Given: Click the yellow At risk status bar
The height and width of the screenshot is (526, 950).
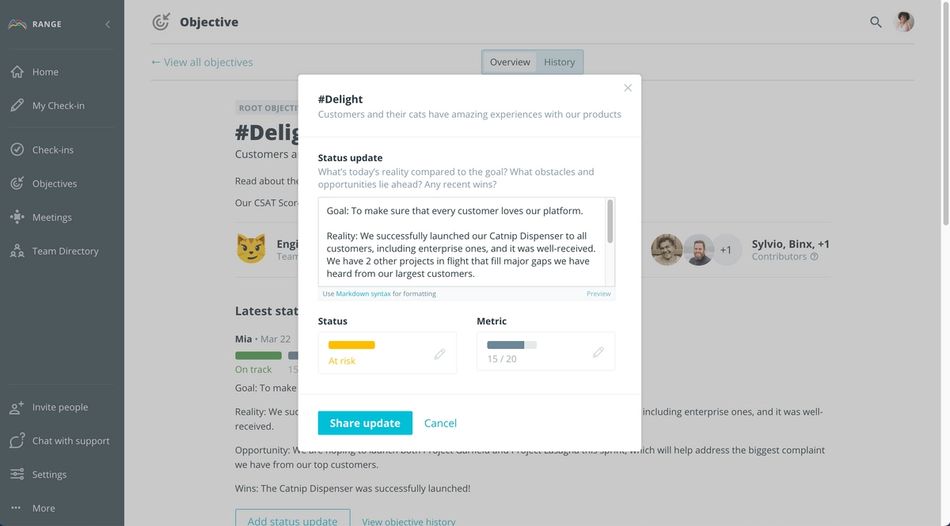Looking at the screenshot, I should tap(351, 345).
